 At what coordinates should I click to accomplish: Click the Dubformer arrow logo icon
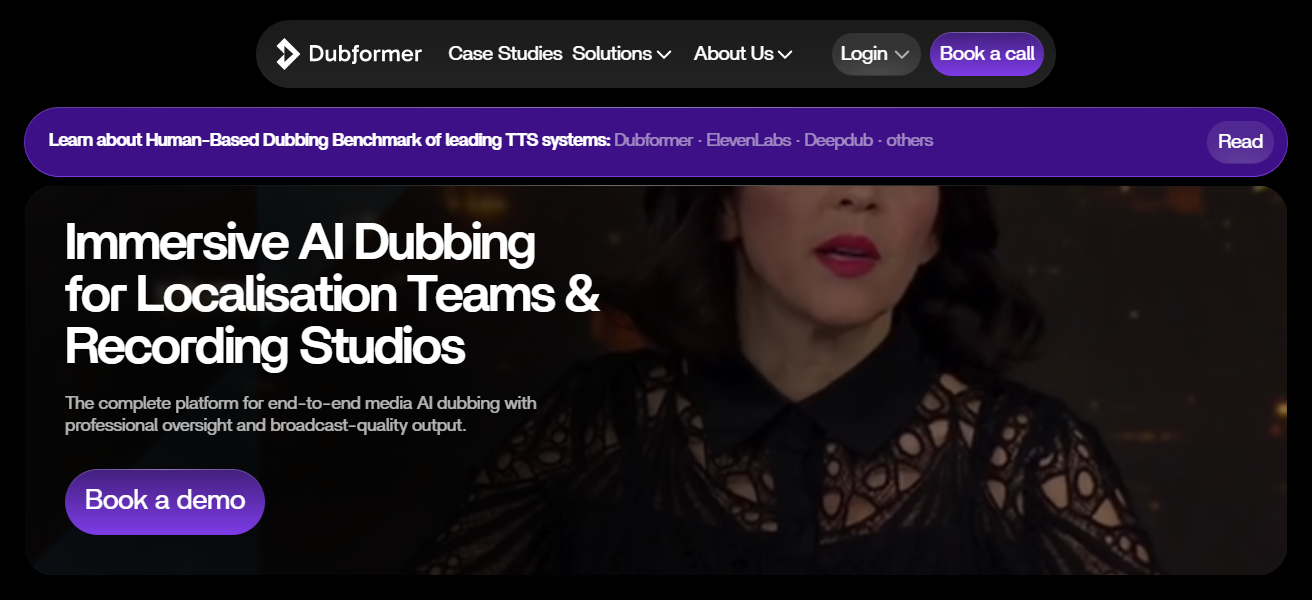click(286, 53)
